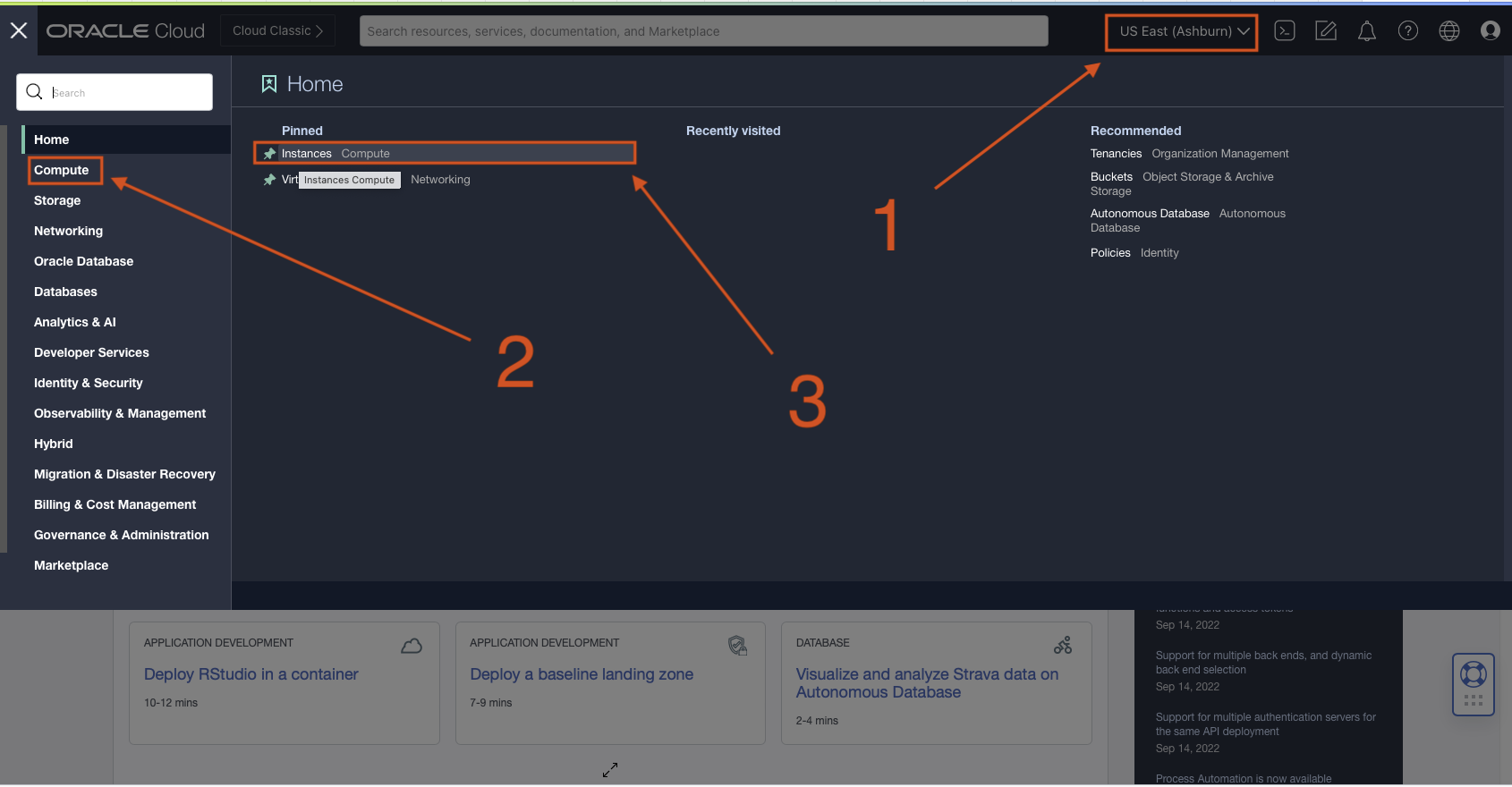Image resolution: width=1512 pixels, height=787 pixels.
Task: Open Identity & Security menu category
Action: click(88, 383)
